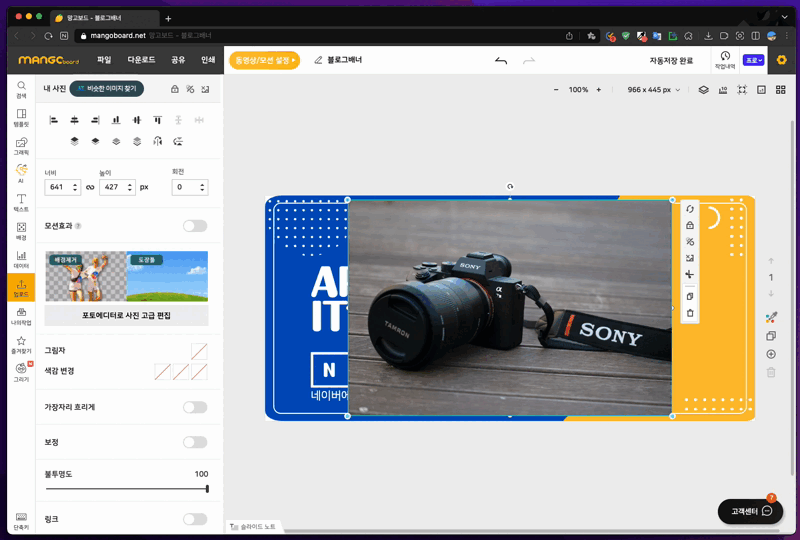Open the blue 프로 account dropdown
Viewport: 800px width, 540px height.
click(754, 60)
